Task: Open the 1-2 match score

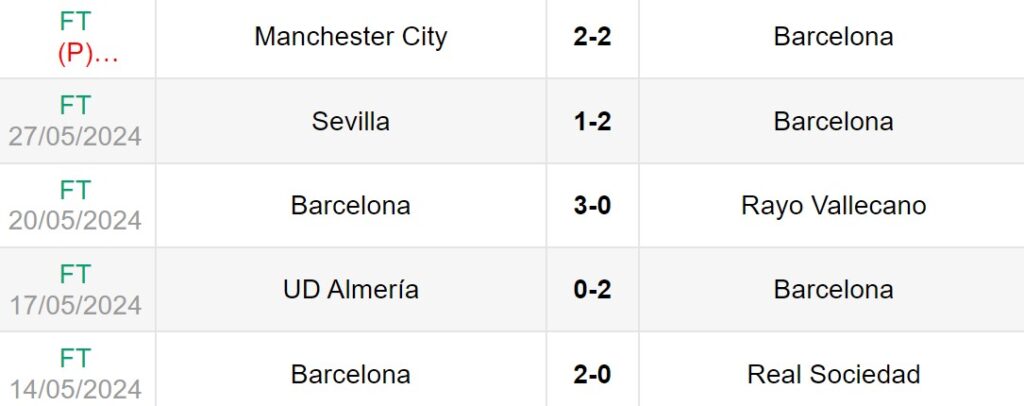Action: 592,122
